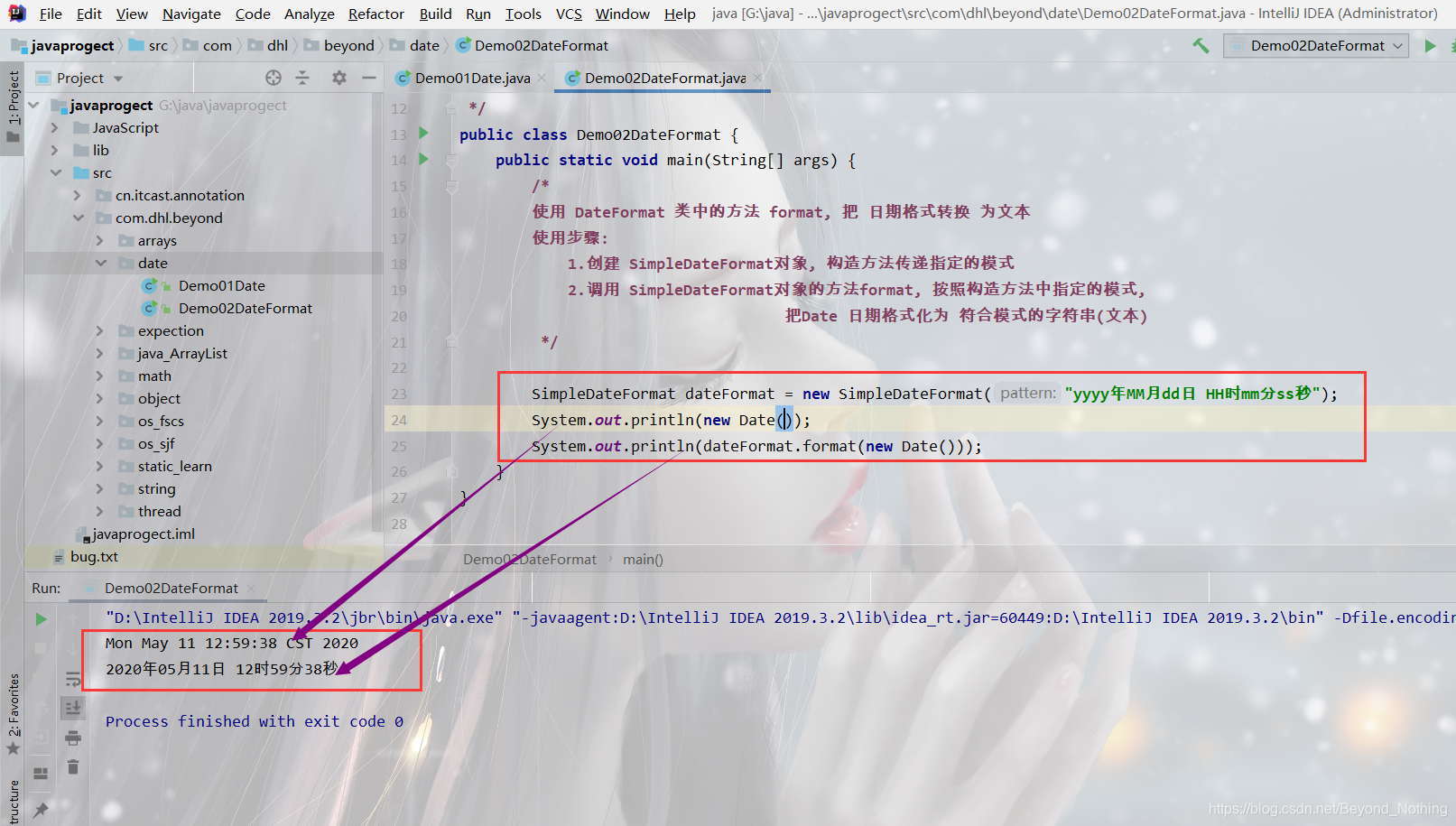Toggle scroll-to-end in console
Viewport: 1456px width, 826px height.
[x=74, y=709]
